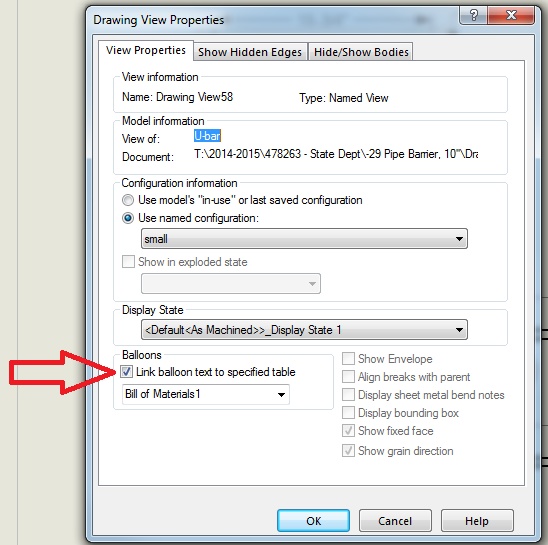Open Help for this dialog

477,521
